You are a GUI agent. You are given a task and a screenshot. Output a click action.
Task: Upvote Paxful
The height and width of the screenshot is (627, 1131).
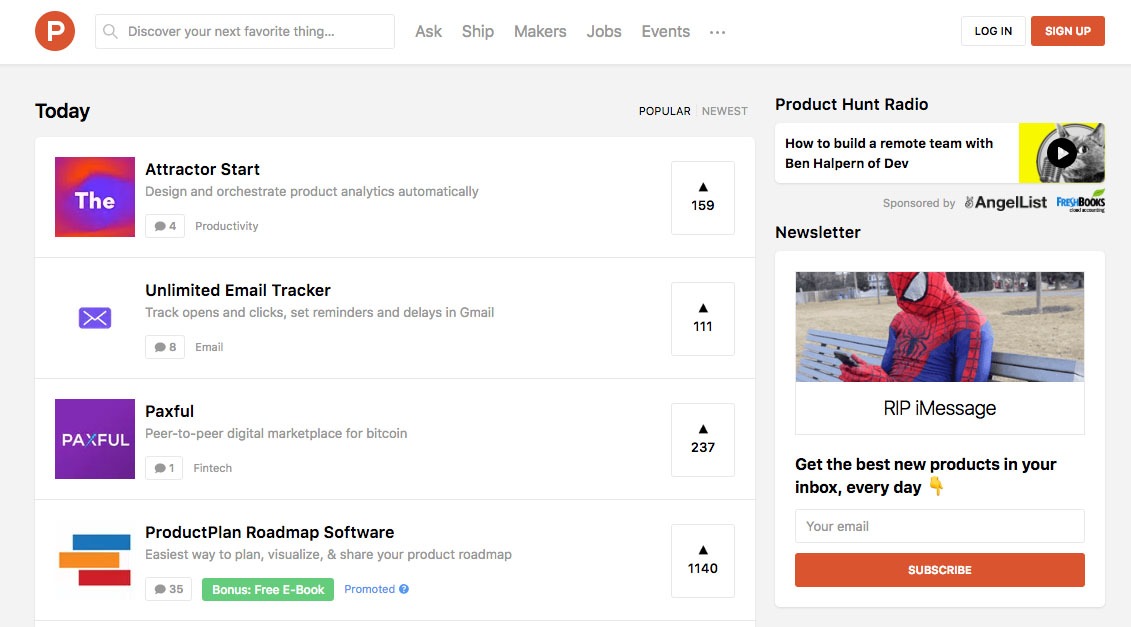[x=702, y=439]
